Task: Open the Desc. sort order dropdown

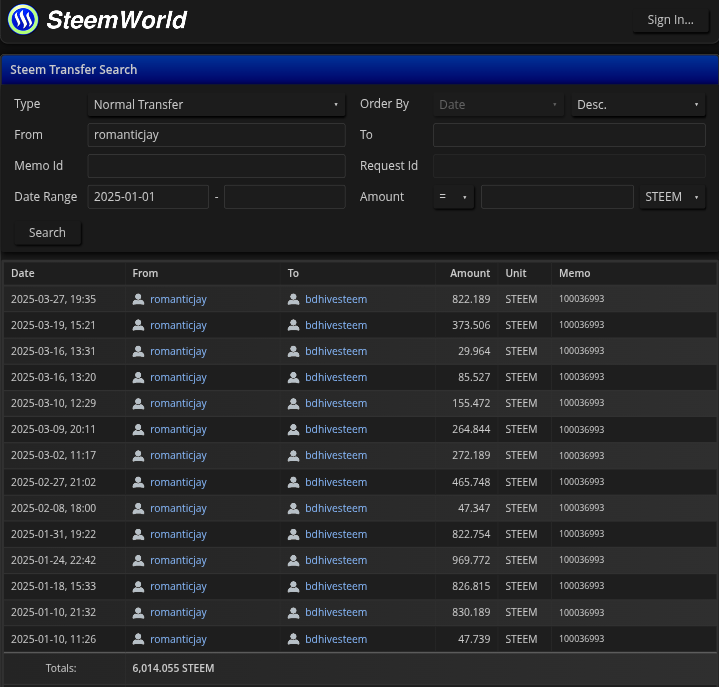Action: pyautogui.click(x=638, y=105)
